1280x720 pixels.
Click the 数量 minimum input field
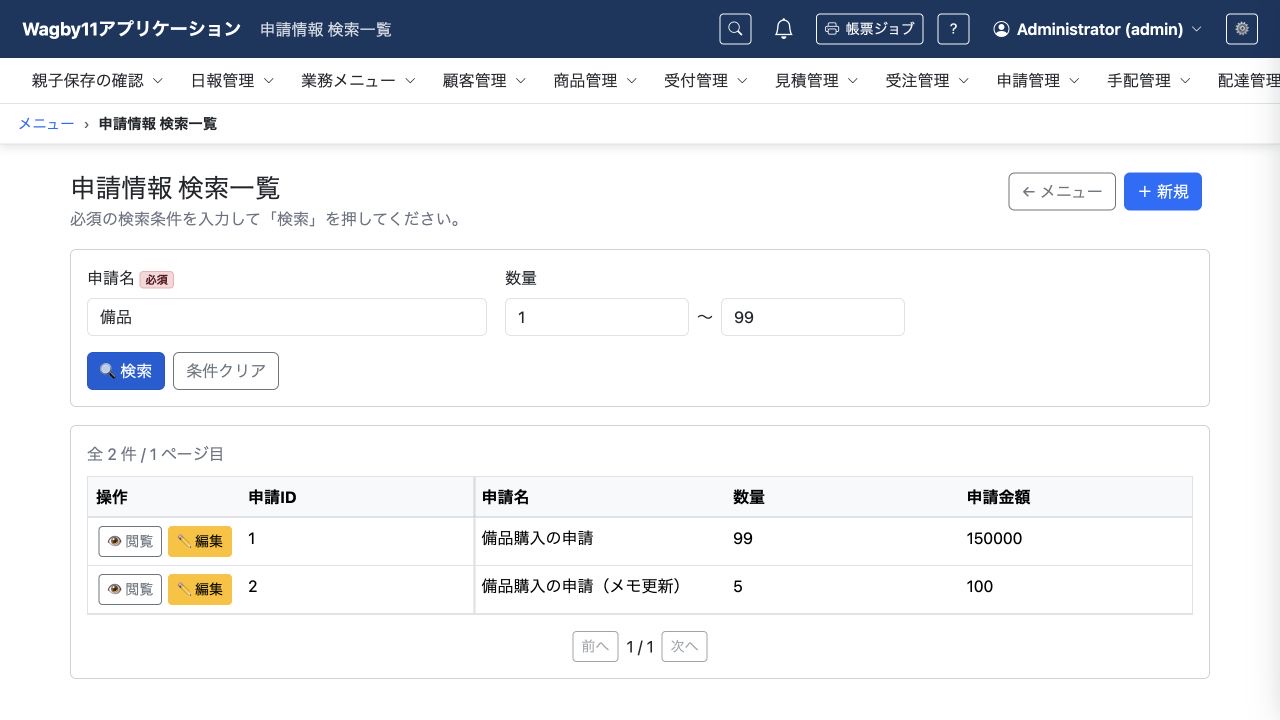point(597,317)
